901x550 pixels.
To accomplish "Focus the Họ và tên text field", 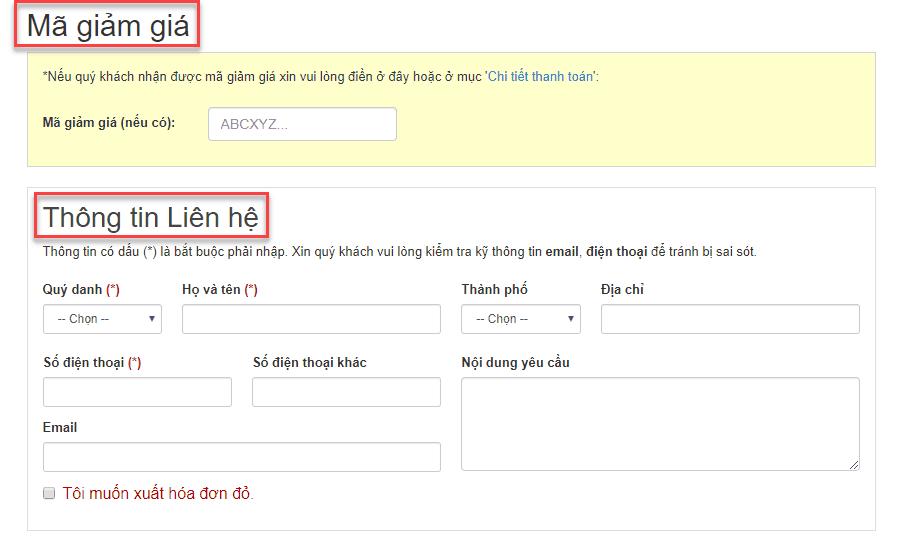I will (311, 319).
